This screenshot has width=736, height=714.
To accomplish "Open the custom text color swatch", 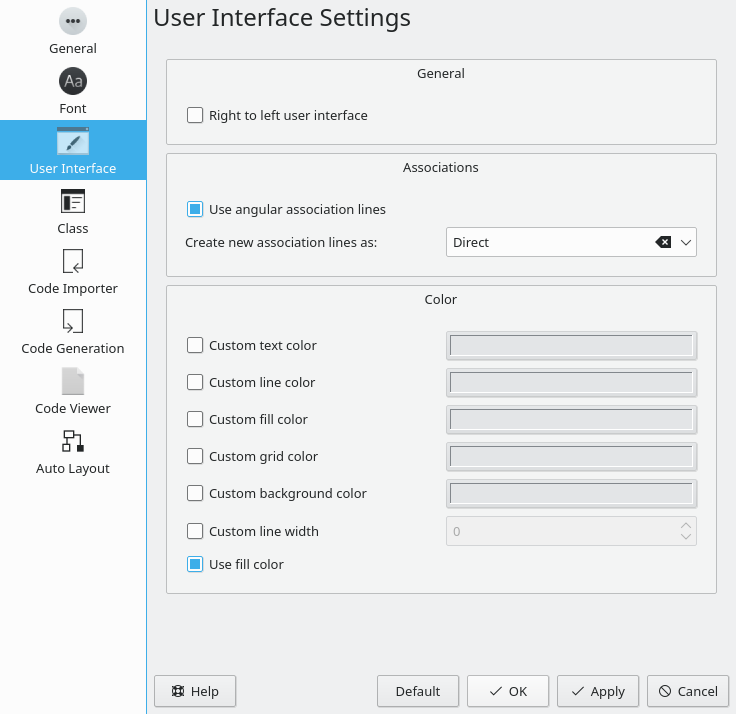I will 571,345.
